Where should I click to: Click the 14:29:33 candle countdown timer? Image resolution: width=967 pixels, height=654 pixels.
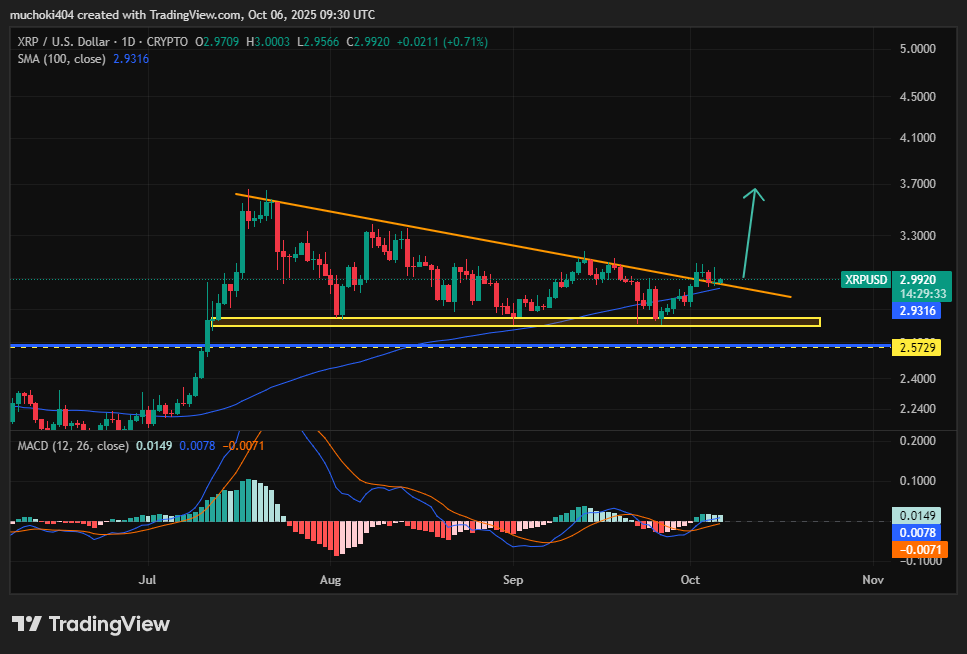pyautogui.click(x=917, y=294)
